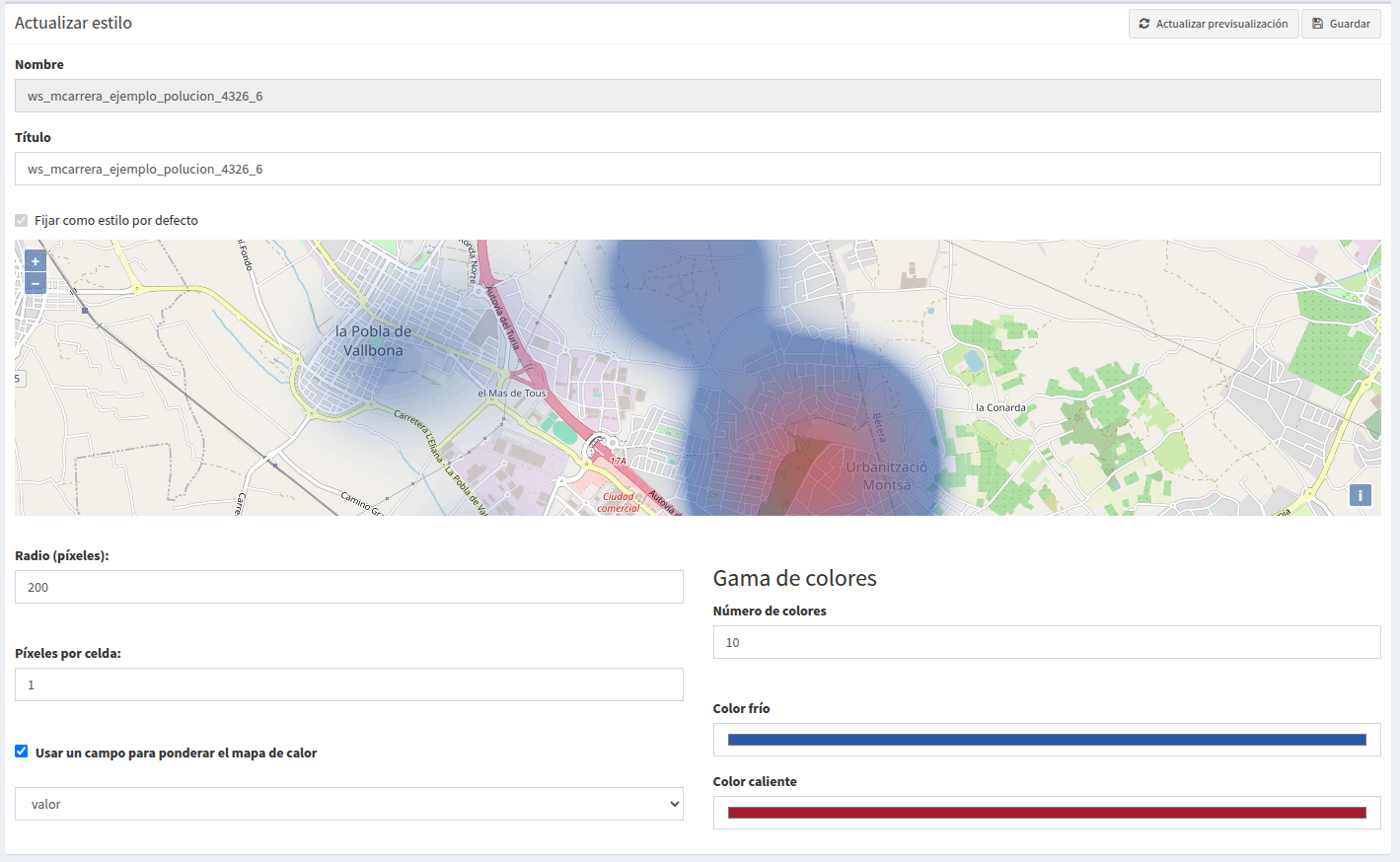This screenshot has width=1400, height=862.
Task: Open the Color frío blue color picker
Action: pos(1047,740)
